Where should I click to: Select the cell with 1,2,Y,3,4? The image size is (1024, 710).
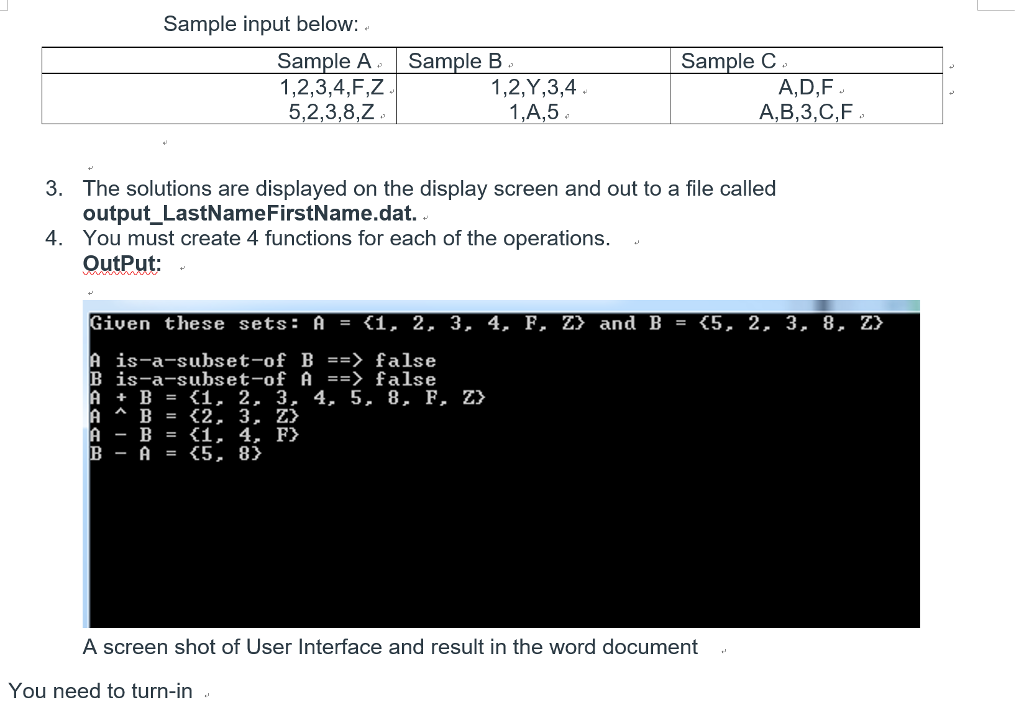pyautogui.click(x=532, y=88)
